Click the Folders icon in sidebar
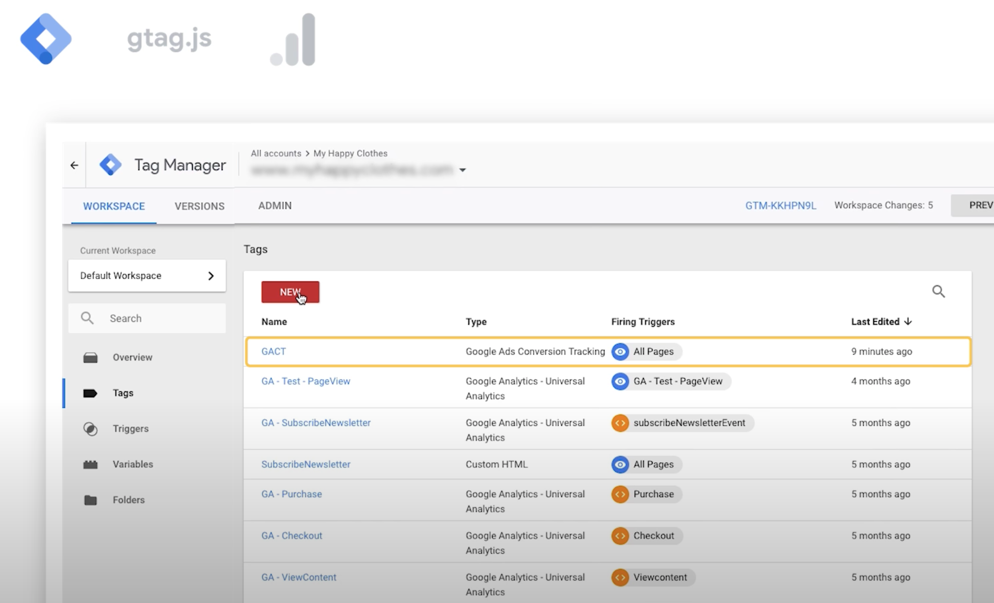Screen dimensions: 994x603 91,500
